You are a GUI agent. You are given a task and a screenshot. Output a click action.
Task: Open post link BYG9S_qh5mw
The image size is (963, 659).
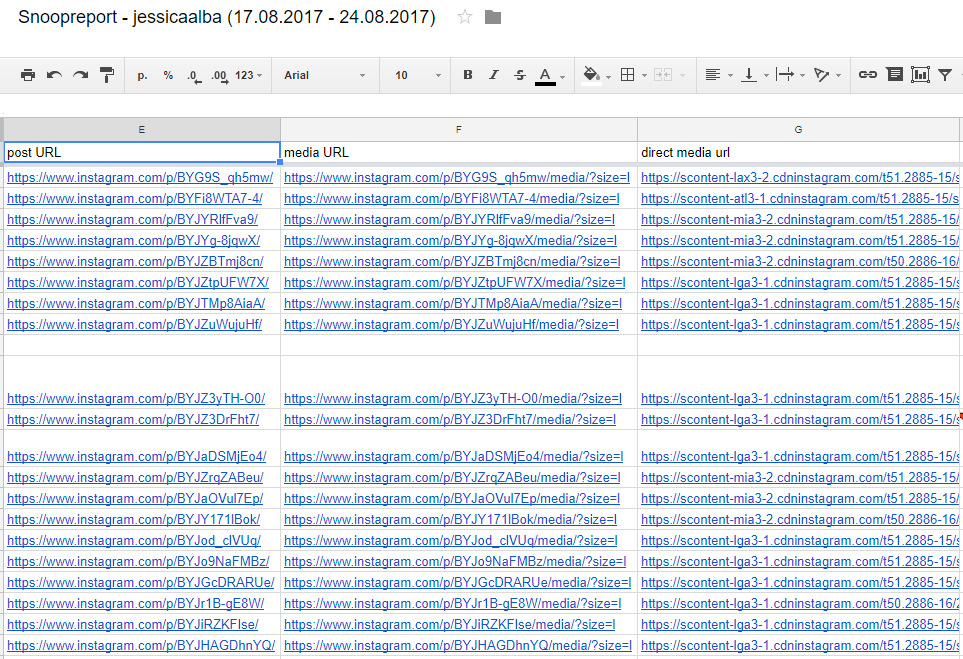tap(140, 177)
